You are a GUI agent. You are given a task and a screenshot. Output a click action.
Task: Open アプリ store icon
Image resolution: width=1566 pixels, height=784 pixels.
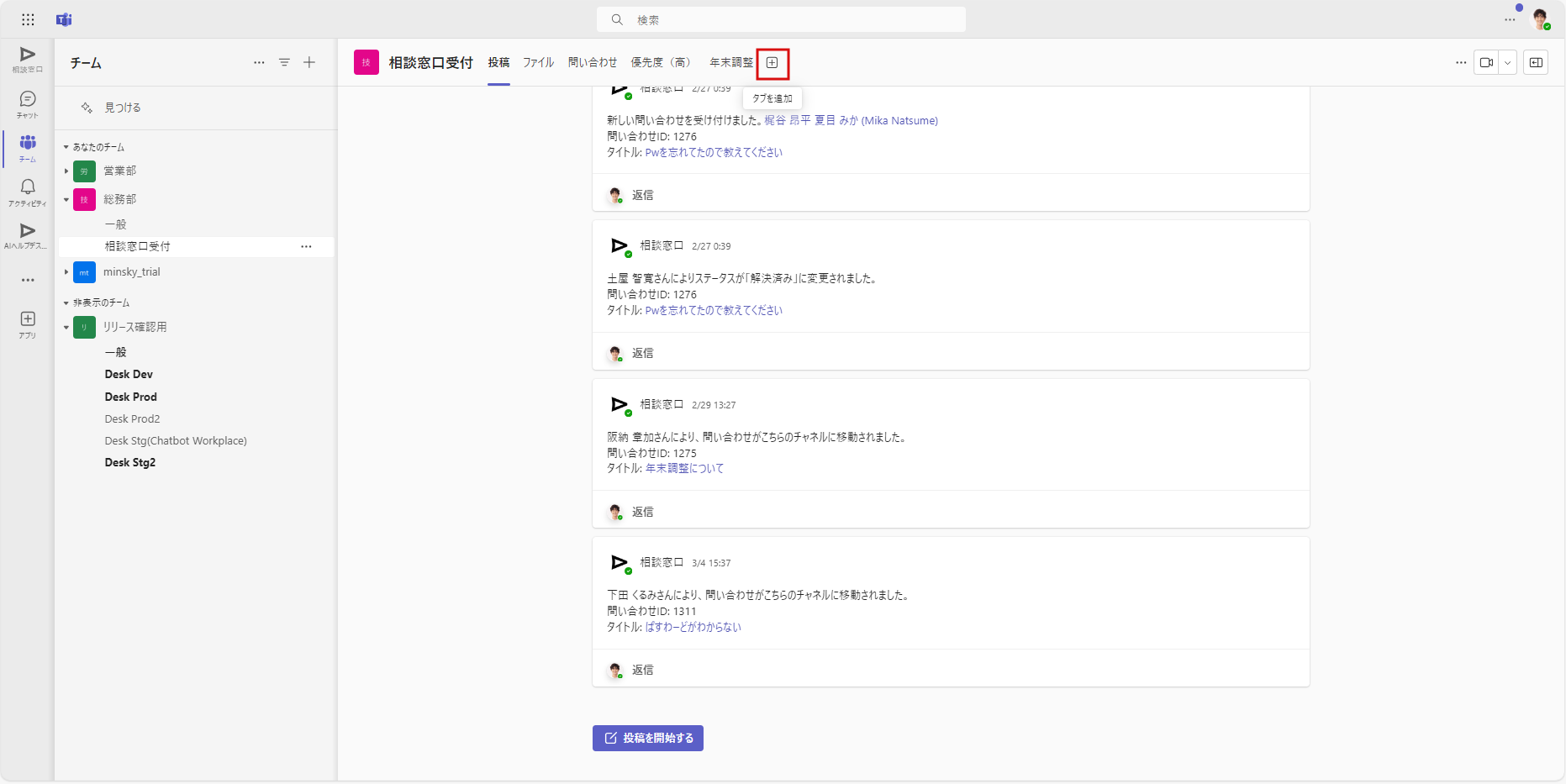tap(28, 324)
